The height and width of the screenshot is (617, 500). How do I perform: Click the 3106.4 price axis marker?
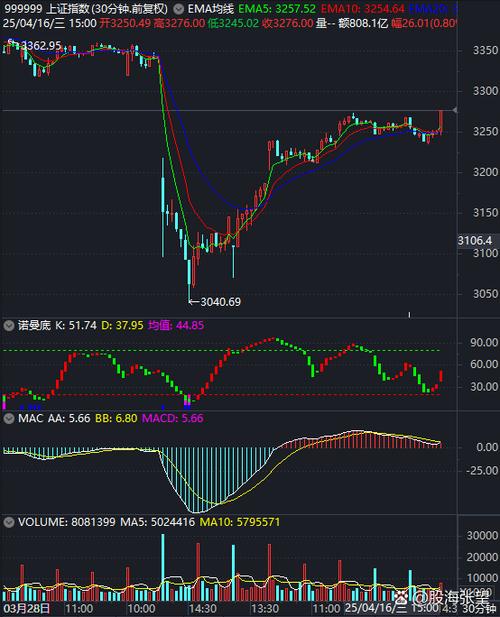pyautogui.click(x=475, y=240)
